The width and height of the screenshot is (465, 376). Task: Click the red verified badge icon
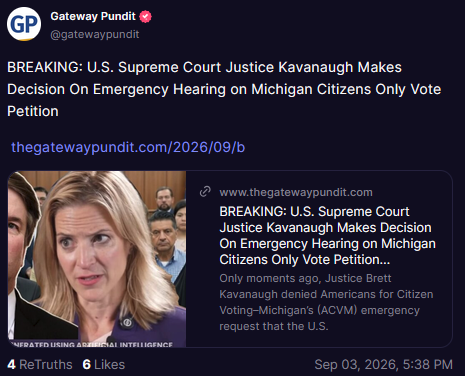(145, 16)
